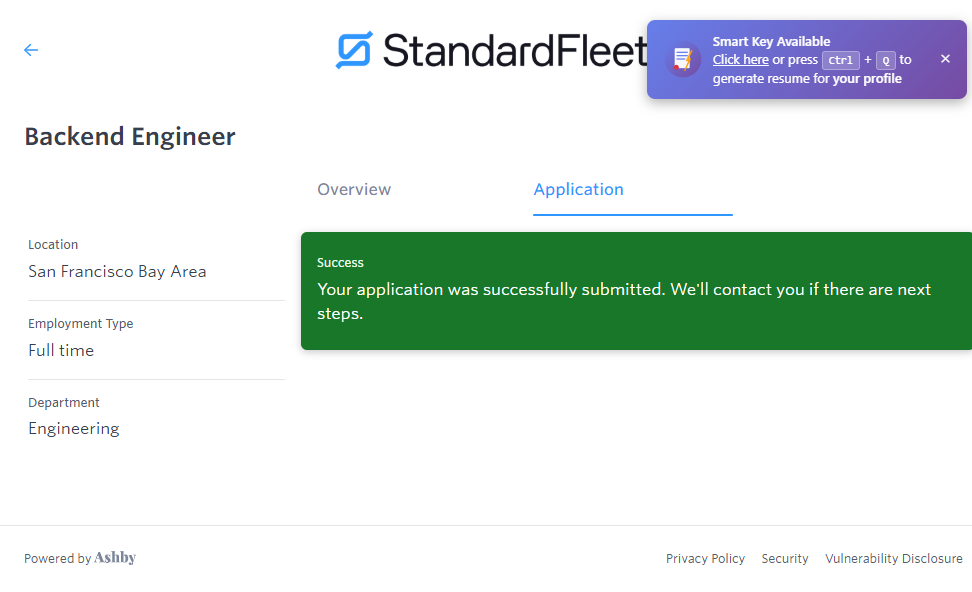Click the Q key badge in popup
The image size is (972, 592).
pos(885,60)
